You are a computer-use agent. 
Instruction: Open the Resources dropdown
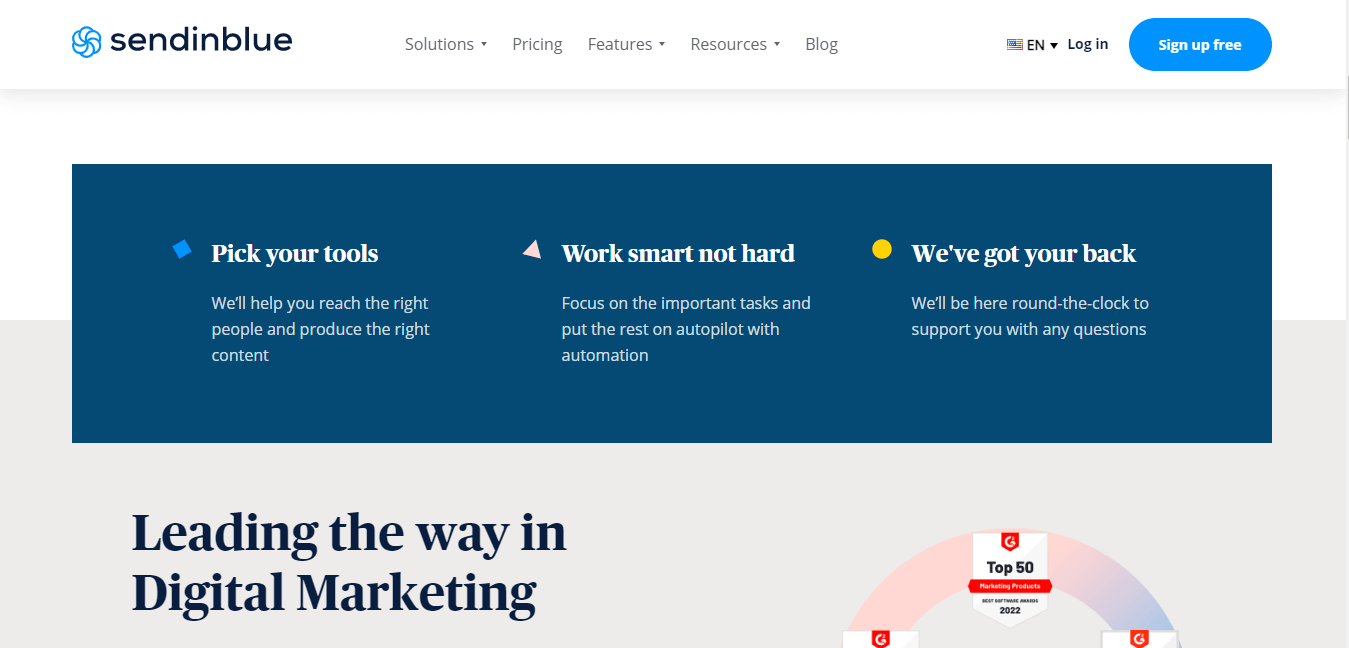735,44
